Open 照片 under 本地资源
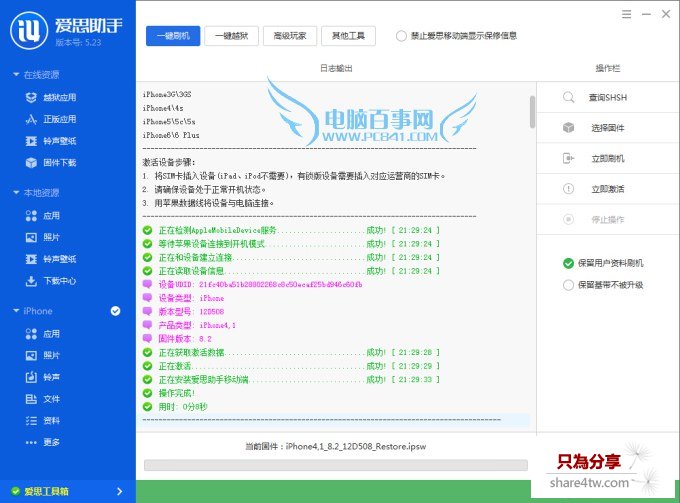 pos(43,237)
